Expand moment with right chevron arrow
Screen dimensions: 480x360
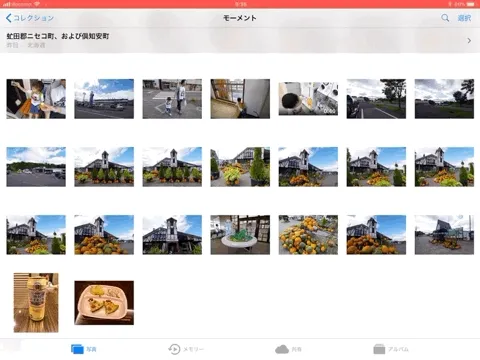coord(469,41)
